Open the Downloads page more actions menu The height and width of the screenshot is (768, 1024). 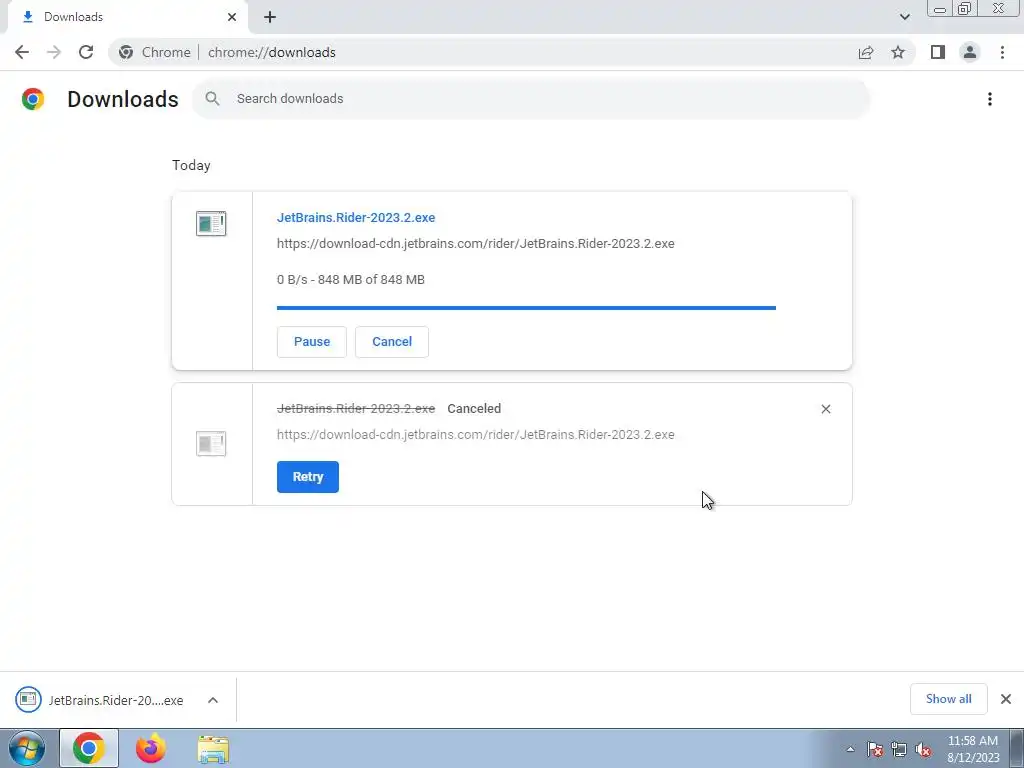(989, 99)
